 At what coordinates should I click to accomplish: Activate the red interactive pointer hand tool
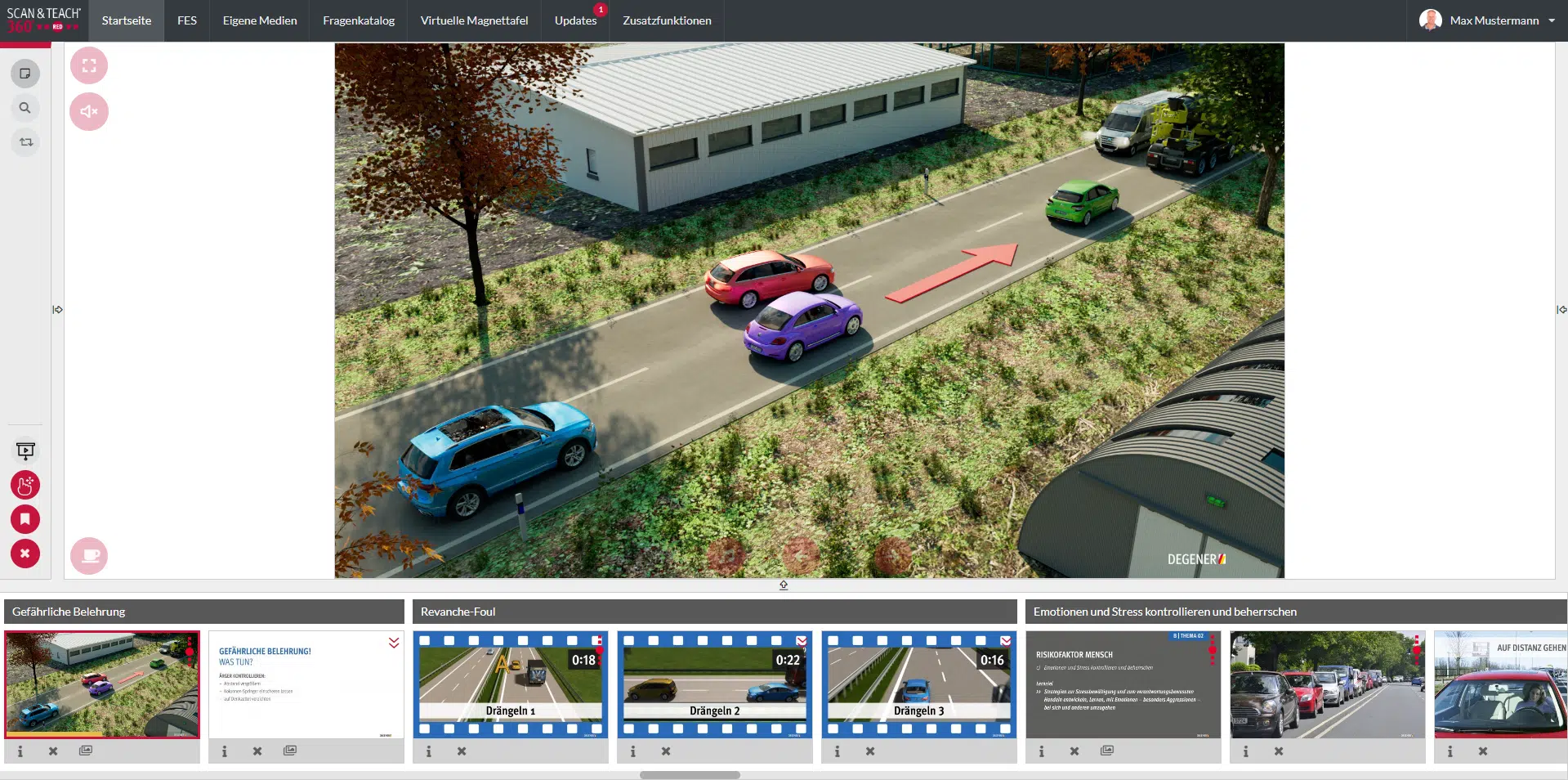25,486
